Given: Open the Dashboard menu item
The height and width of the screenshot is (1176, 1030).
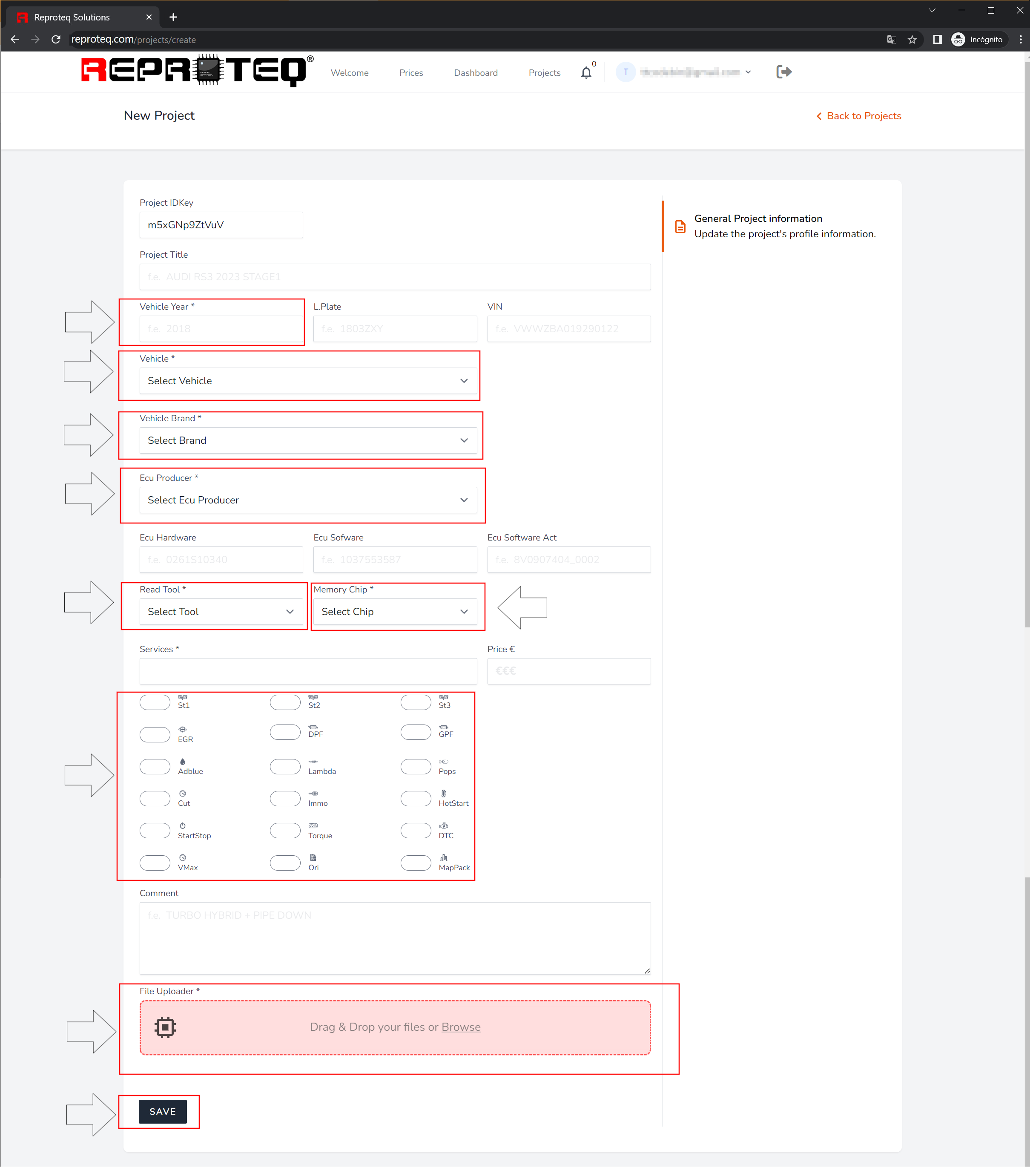Looking at the screenshot, I should click(x=475, y=72).
